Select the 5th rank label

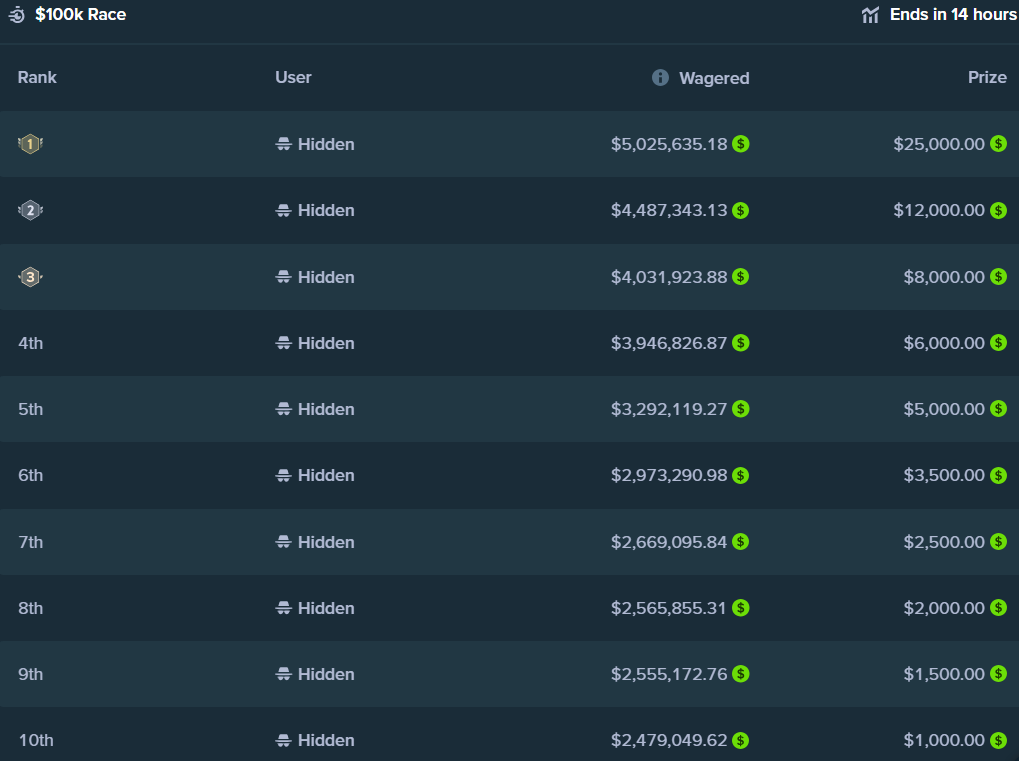[30, 409]
